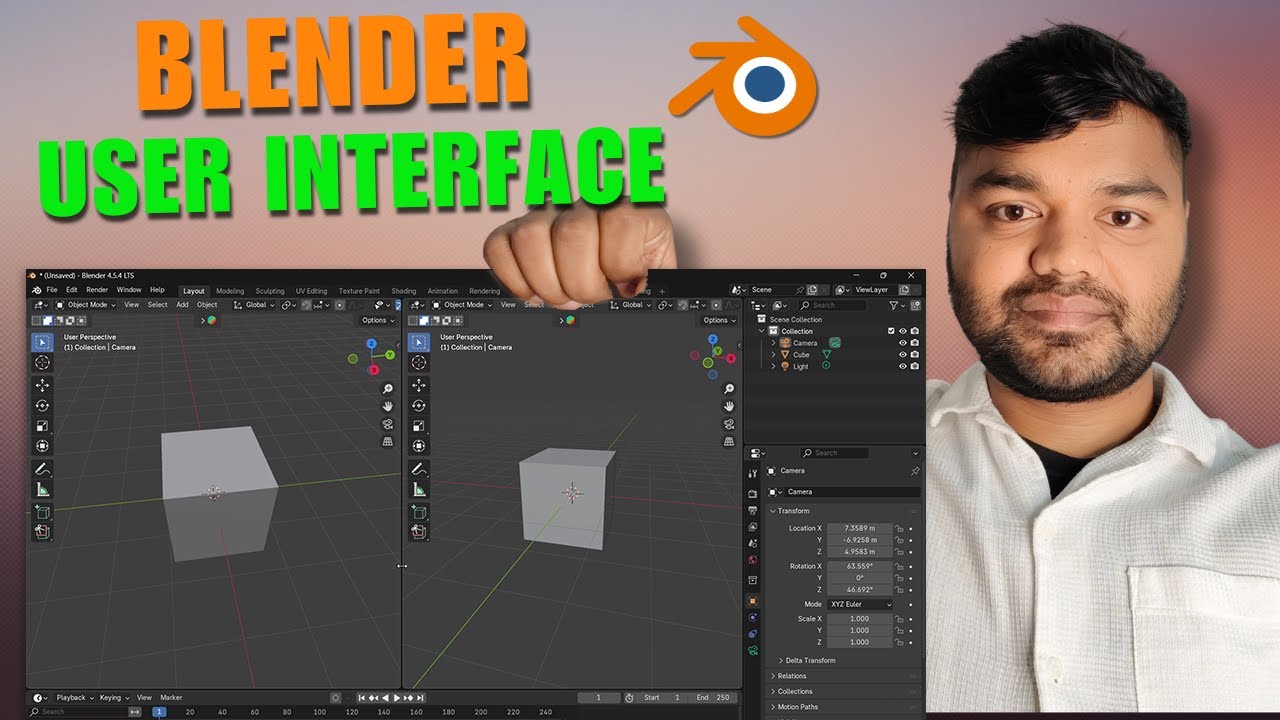
Task: Switch perspective/orthographic grid icon in left viewport
Action: 388,441
